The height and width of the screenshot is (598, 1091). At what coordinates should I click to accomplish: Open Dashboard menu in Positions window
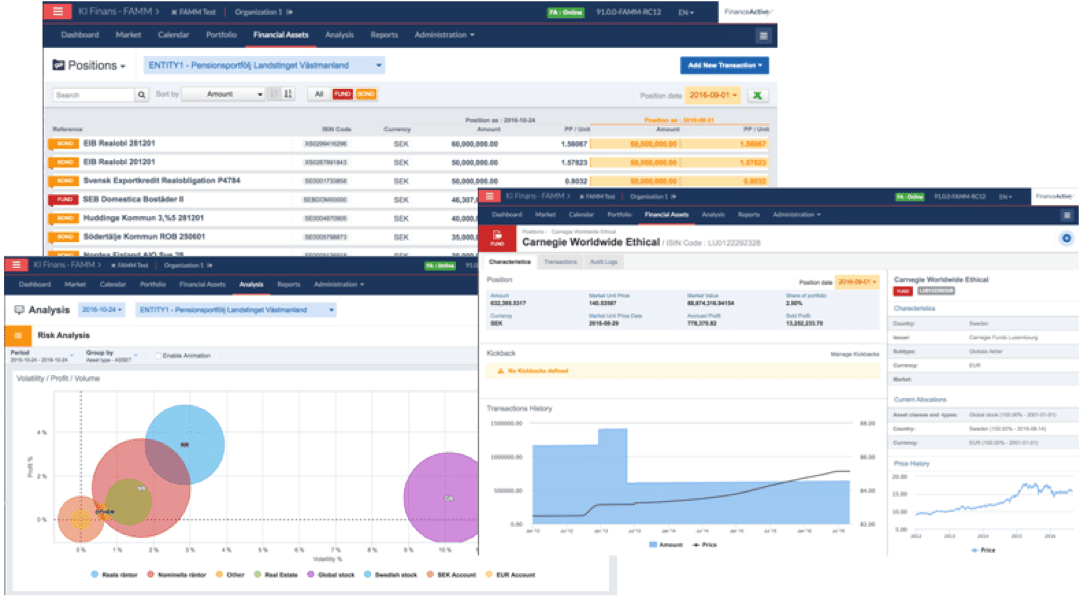click(x=80, y=35)
